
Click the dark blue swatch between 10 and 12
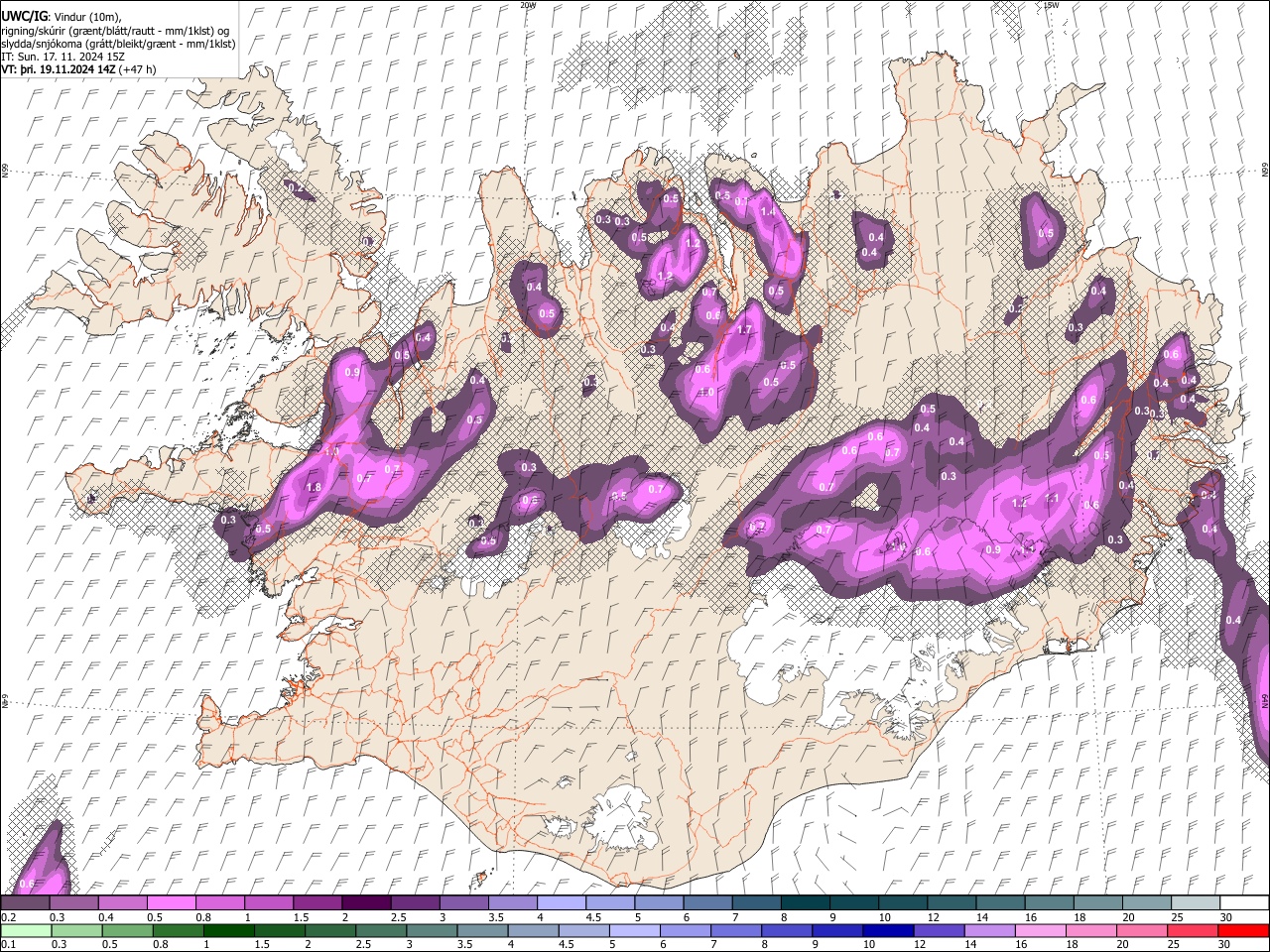pyautogui.click(x=888, y=930)
